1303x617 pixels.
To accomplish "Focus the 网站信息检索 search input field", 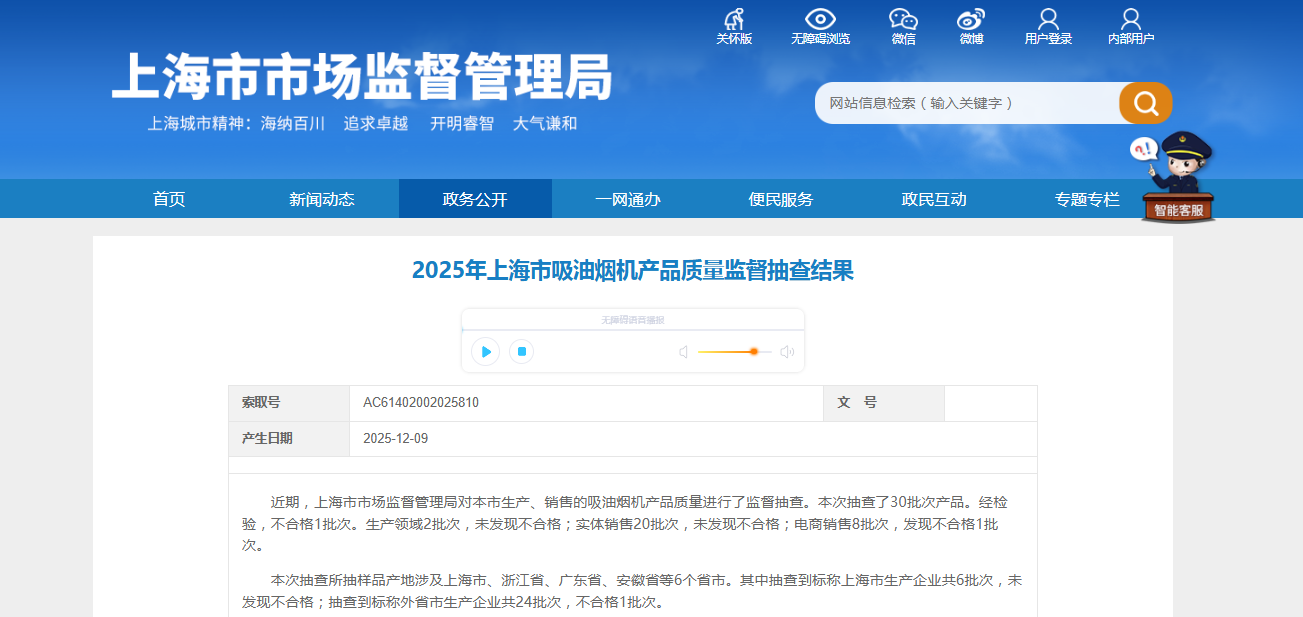I will click(965, 103).
